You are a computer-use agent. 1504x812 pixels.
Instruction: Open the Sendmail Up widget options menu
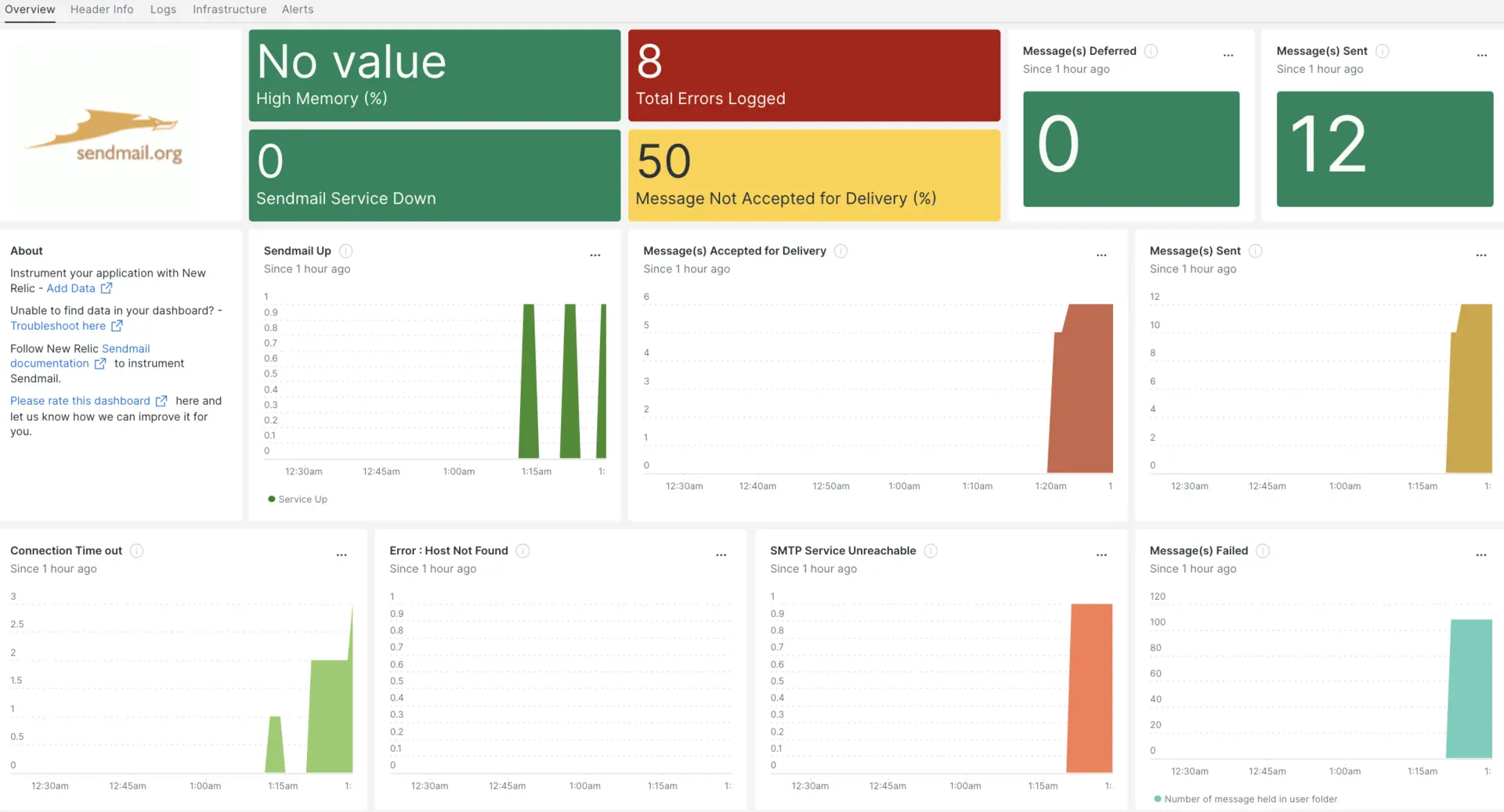point(595,254)
